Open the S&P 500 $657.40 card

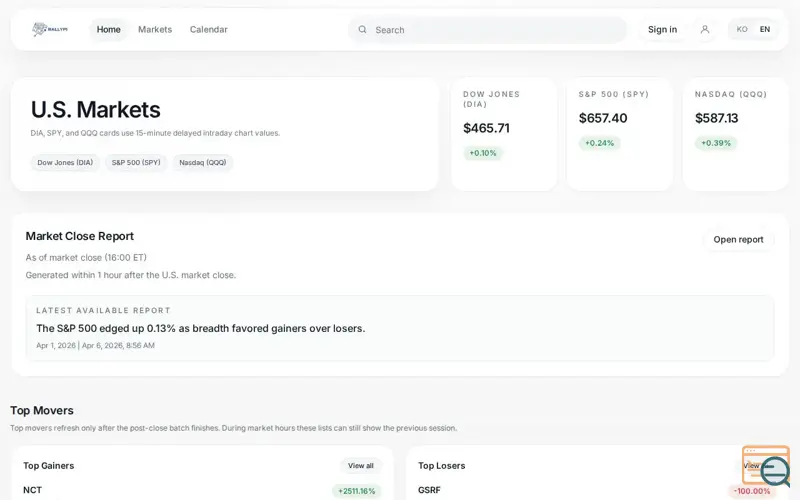tap(620, 134)
